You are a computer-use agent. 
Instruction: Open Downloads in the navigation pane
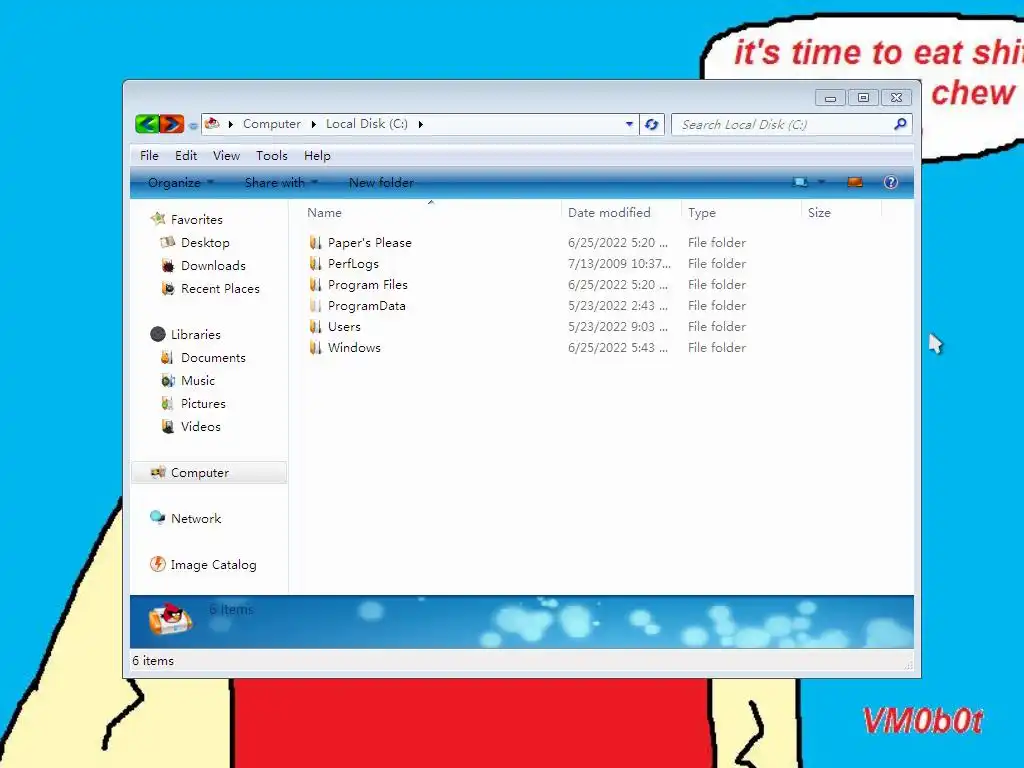click(213, 266)
